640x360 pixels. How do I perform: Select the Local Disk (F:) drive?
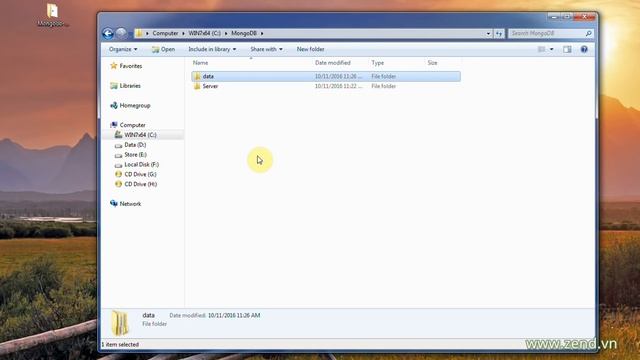[x=142, y=164]
